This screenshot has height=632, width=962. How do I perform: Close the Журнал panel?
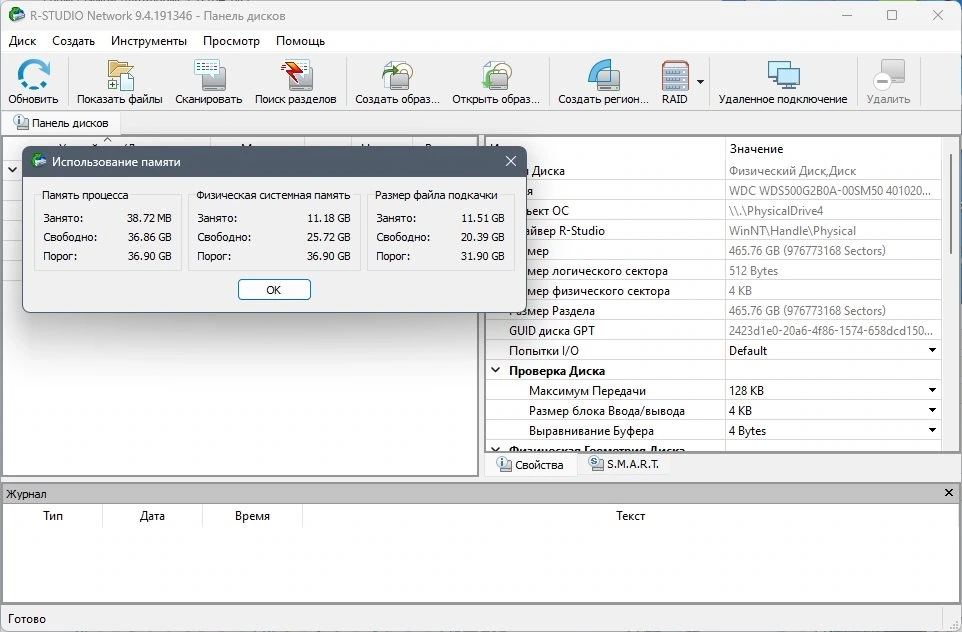click(x=949, y=493)
